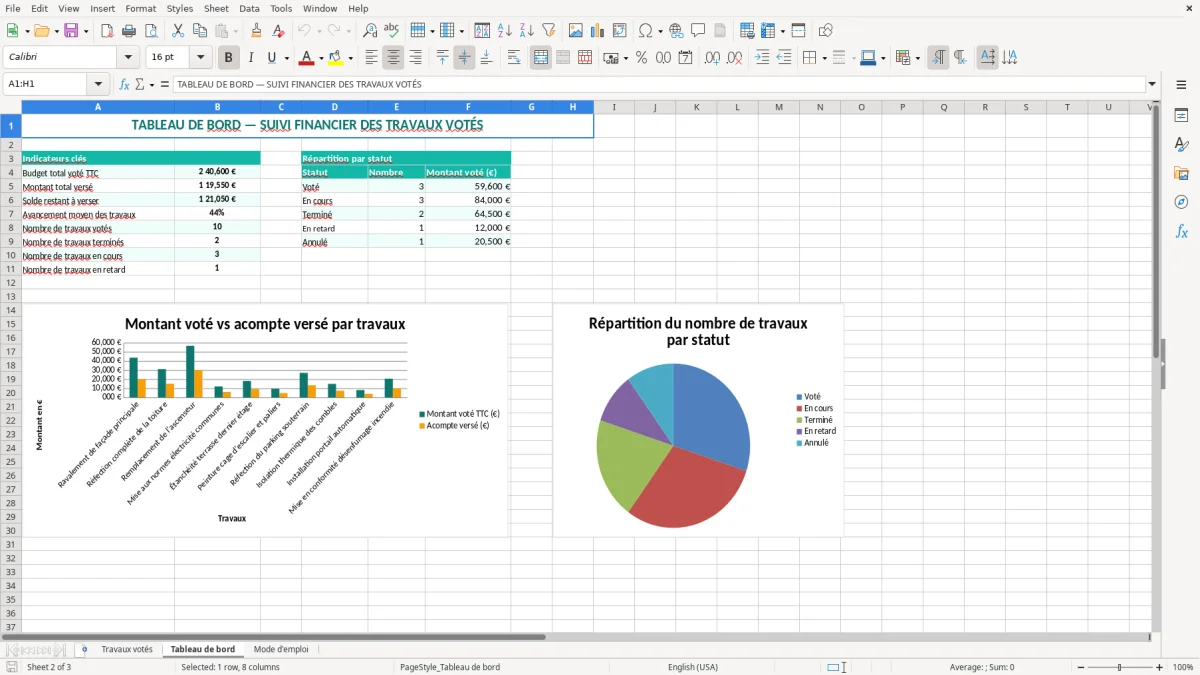Insert an image from the toolbar

click(x=576, y=31)
